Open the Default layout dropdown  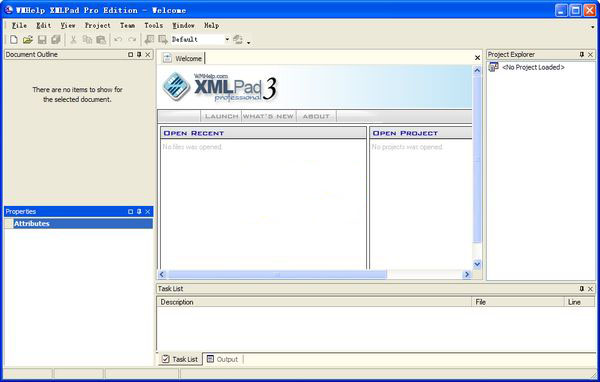point(227,39)
